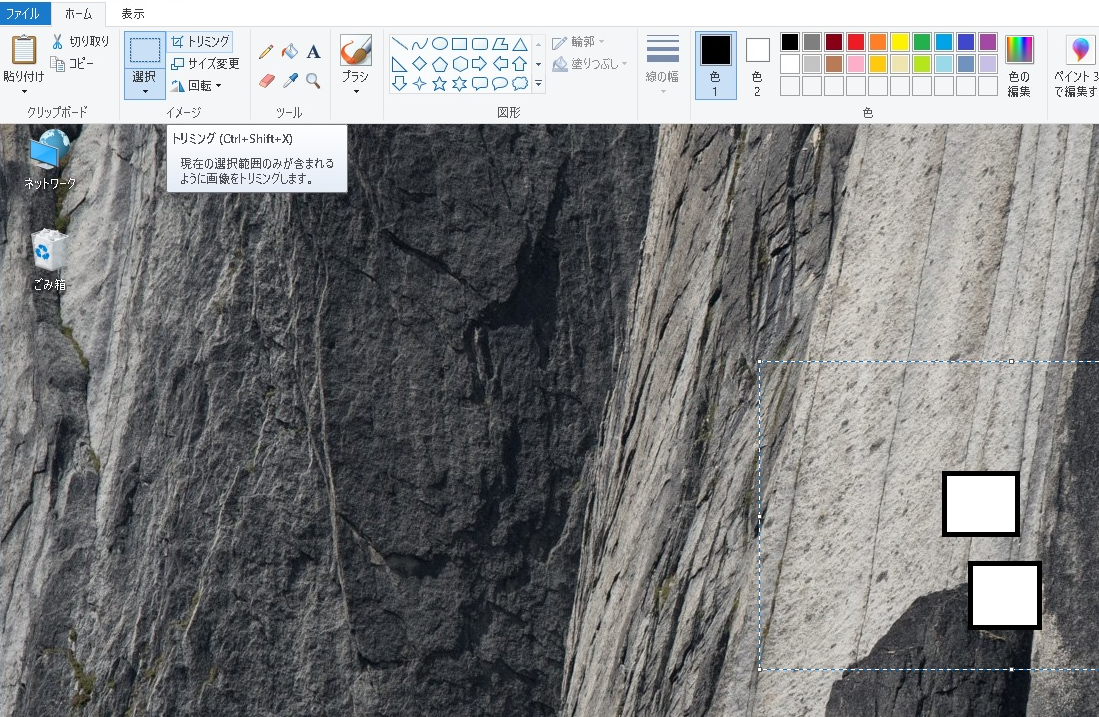Choose the straight line shape
Screen dimensions: 1099x717
point(400,44)
